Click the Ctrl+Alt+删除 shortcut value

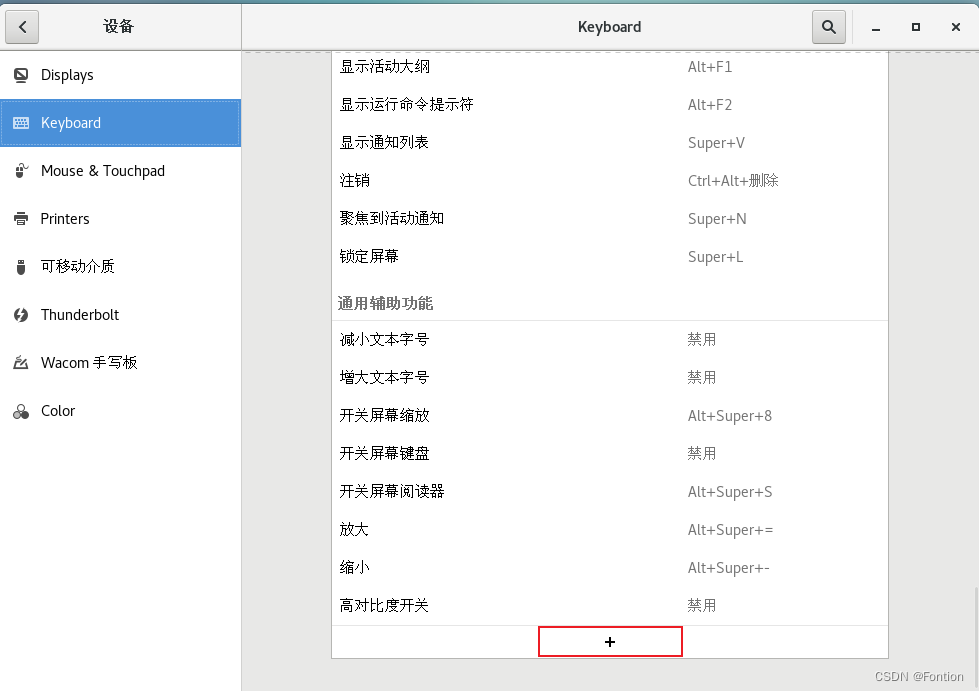(733, 181)
